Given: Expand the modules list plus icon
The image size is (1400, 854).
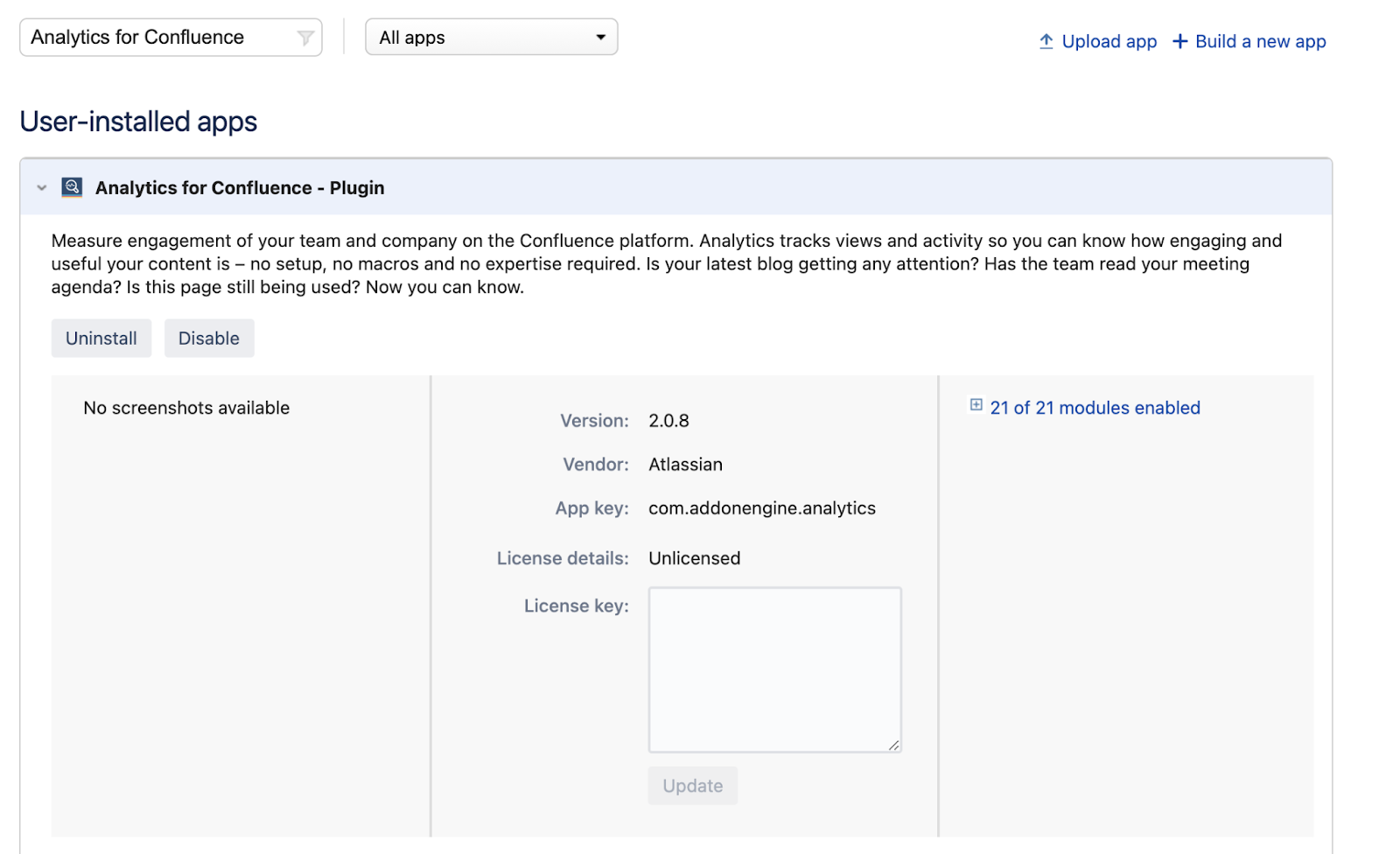Looking at the screenshot, I should 976,405.
